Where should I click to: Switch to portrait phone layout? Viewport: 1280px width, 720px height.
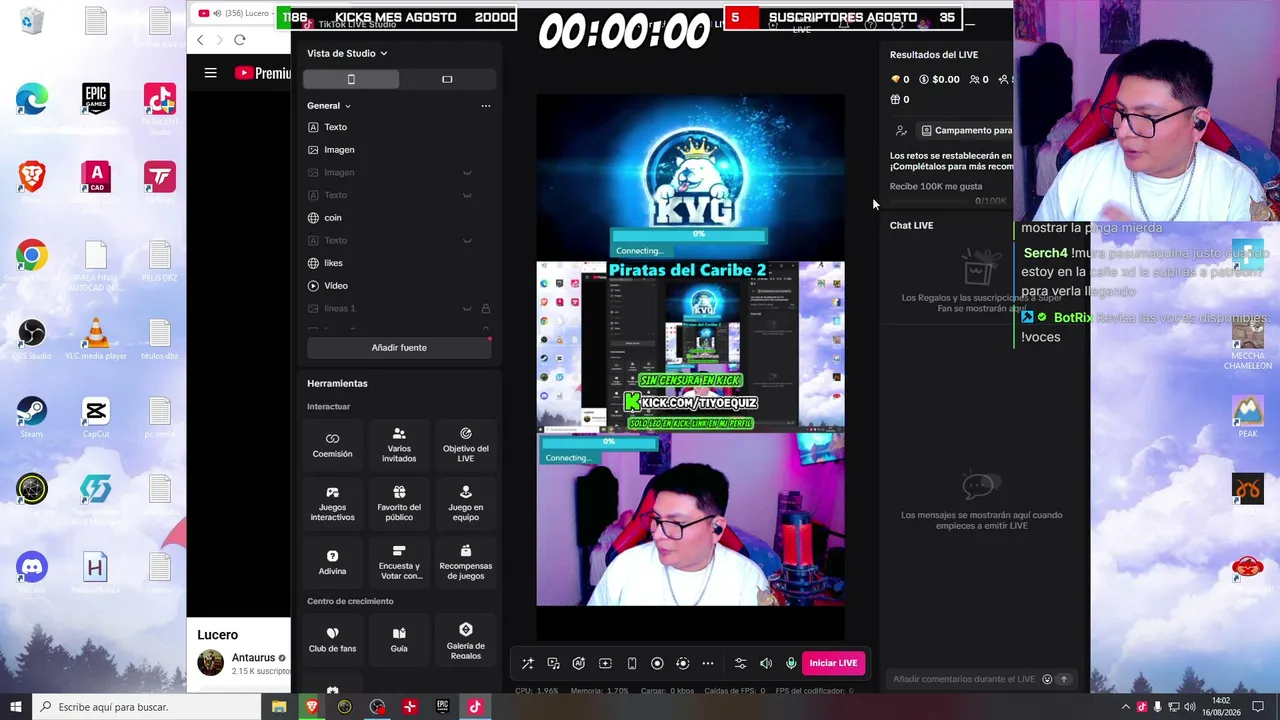click(351, 79)
